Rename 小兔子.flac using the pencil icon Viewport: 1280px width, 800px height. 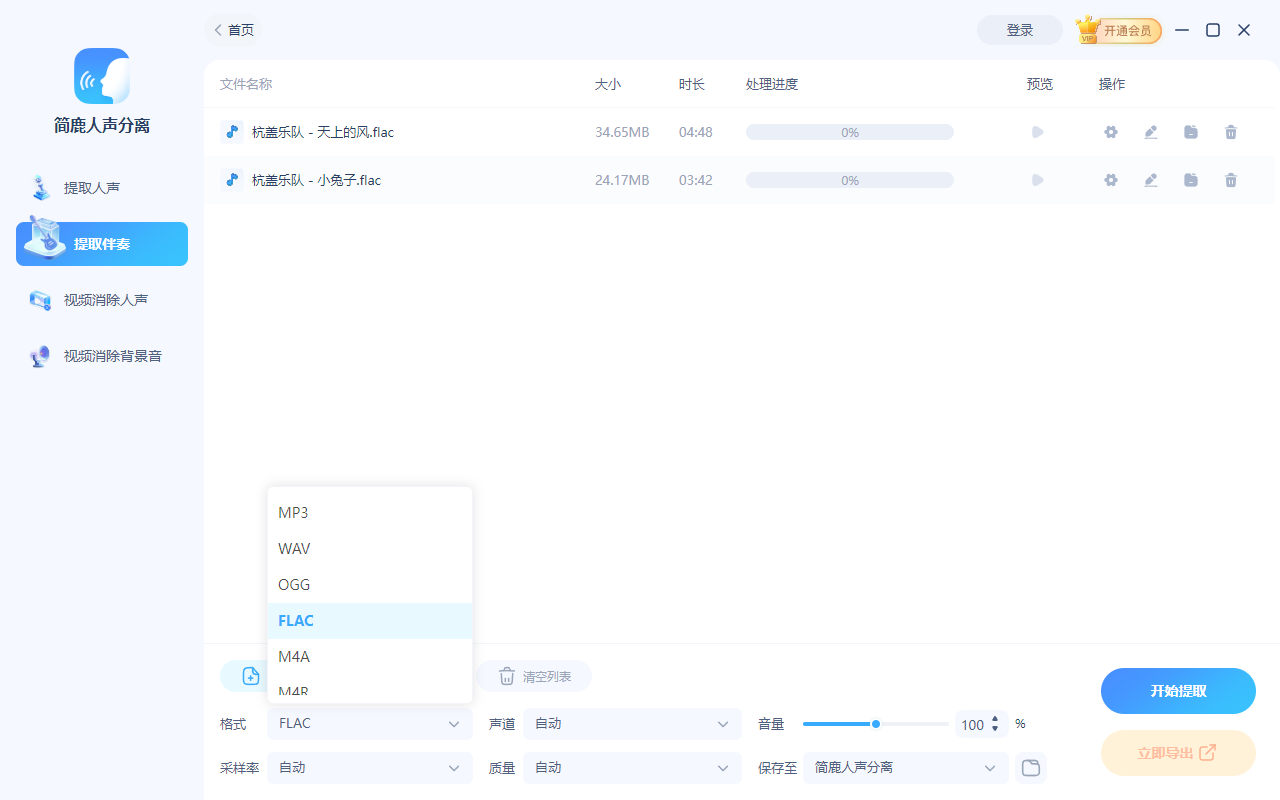(1151, 180)
